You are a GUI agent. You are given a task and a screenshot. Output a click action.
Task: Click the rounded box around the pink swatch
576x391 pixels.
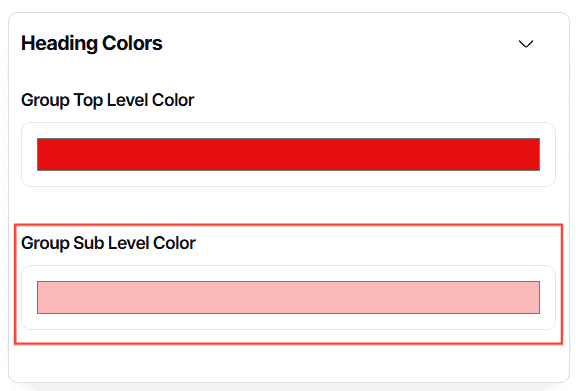coord(288,297)
